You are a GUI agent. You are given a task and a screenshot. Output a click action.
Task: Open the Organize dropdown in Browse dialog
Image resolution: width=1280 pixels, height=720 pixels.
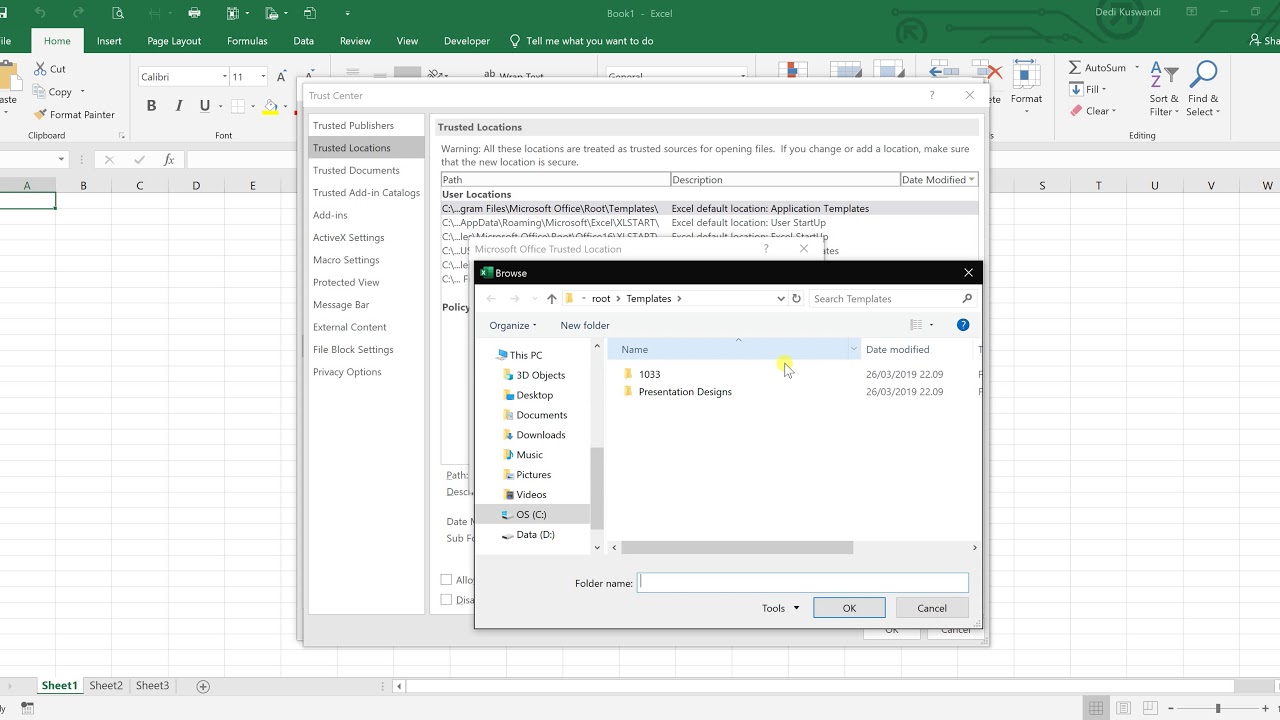click(x=513, y=325)
